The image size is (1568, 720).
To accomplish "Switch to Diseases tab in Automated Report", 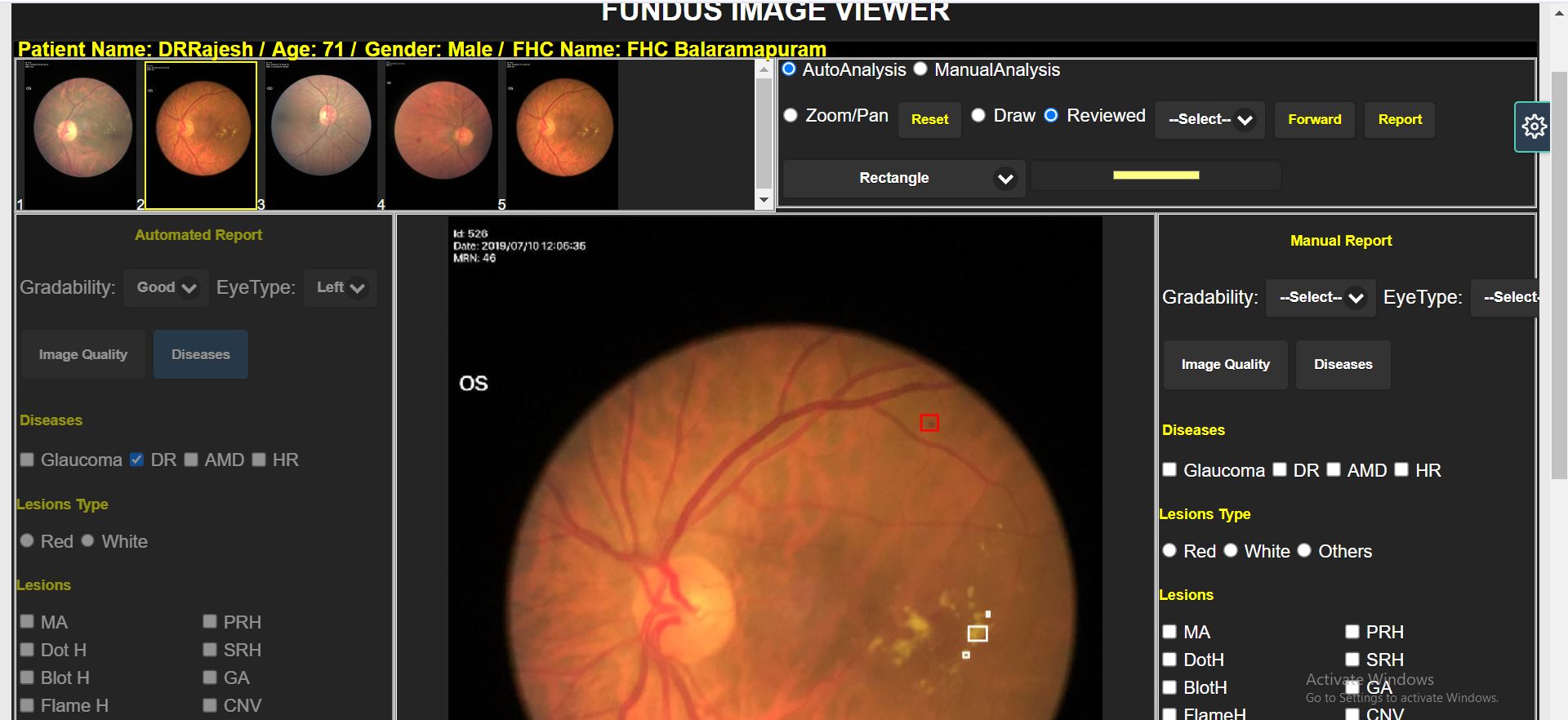I will (201, 354).
